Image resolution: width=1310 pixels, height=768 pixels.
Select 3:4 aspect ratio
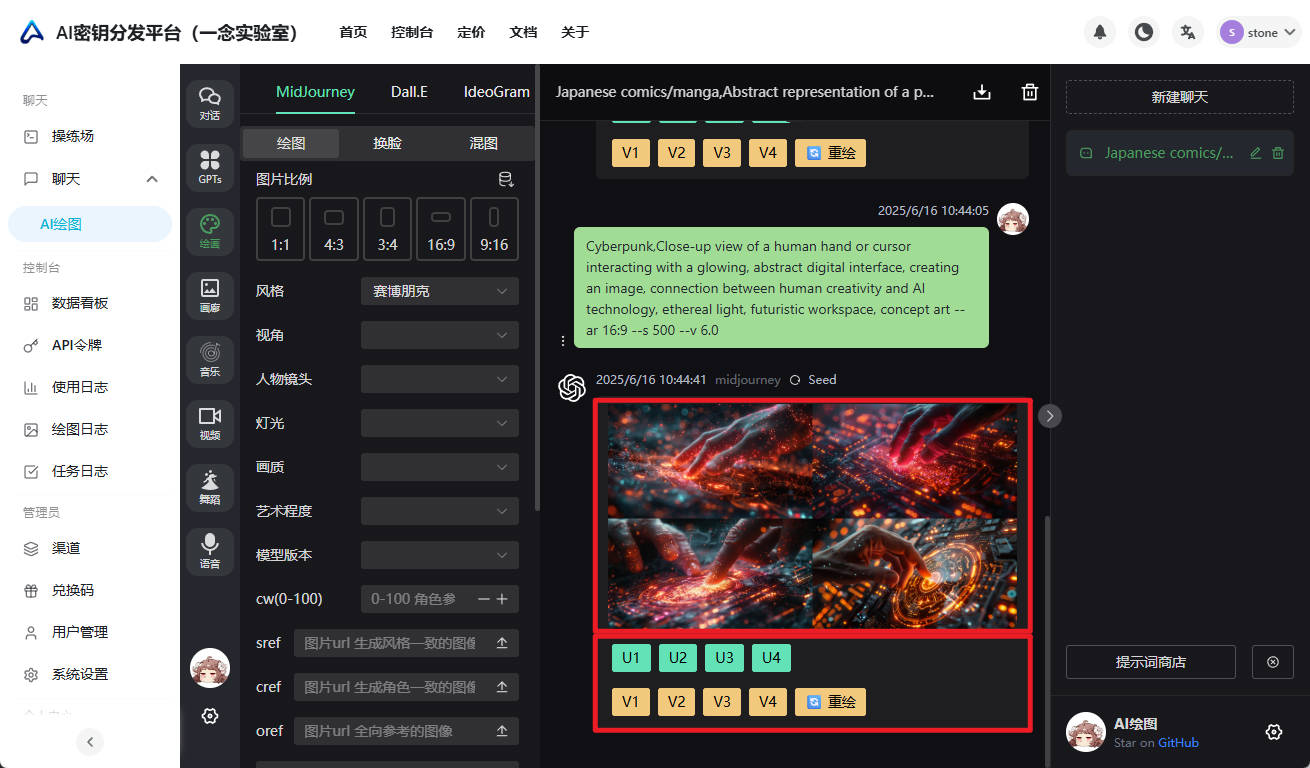[x=388, y=229]
